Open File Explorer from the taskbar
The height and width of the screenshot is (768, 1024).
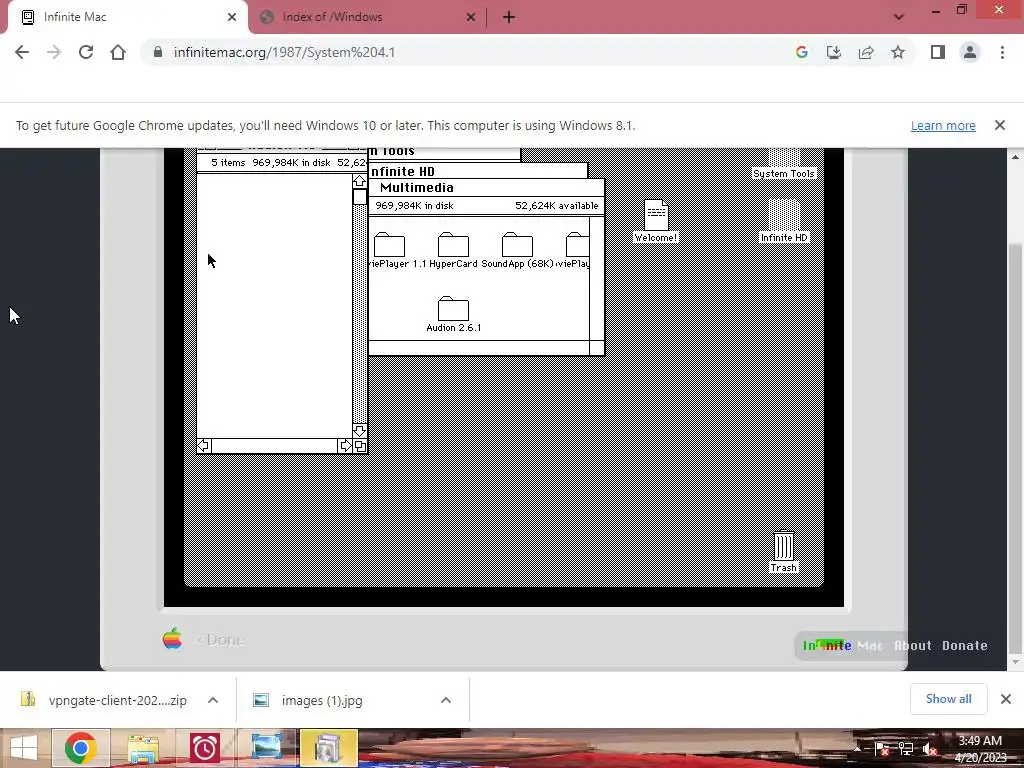click(143, 748)
